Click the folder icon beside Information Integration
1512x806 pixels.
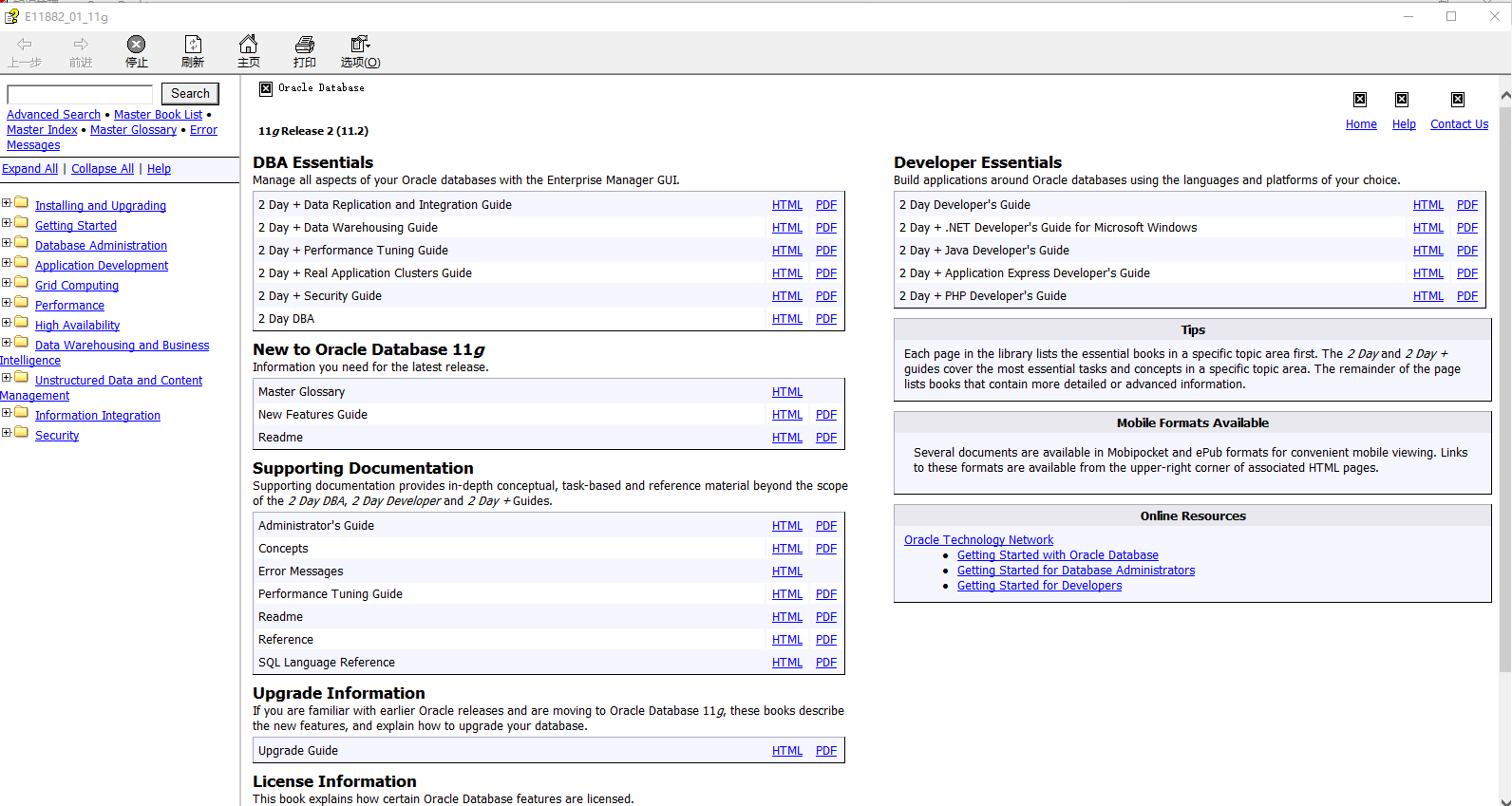coord(21,413)
